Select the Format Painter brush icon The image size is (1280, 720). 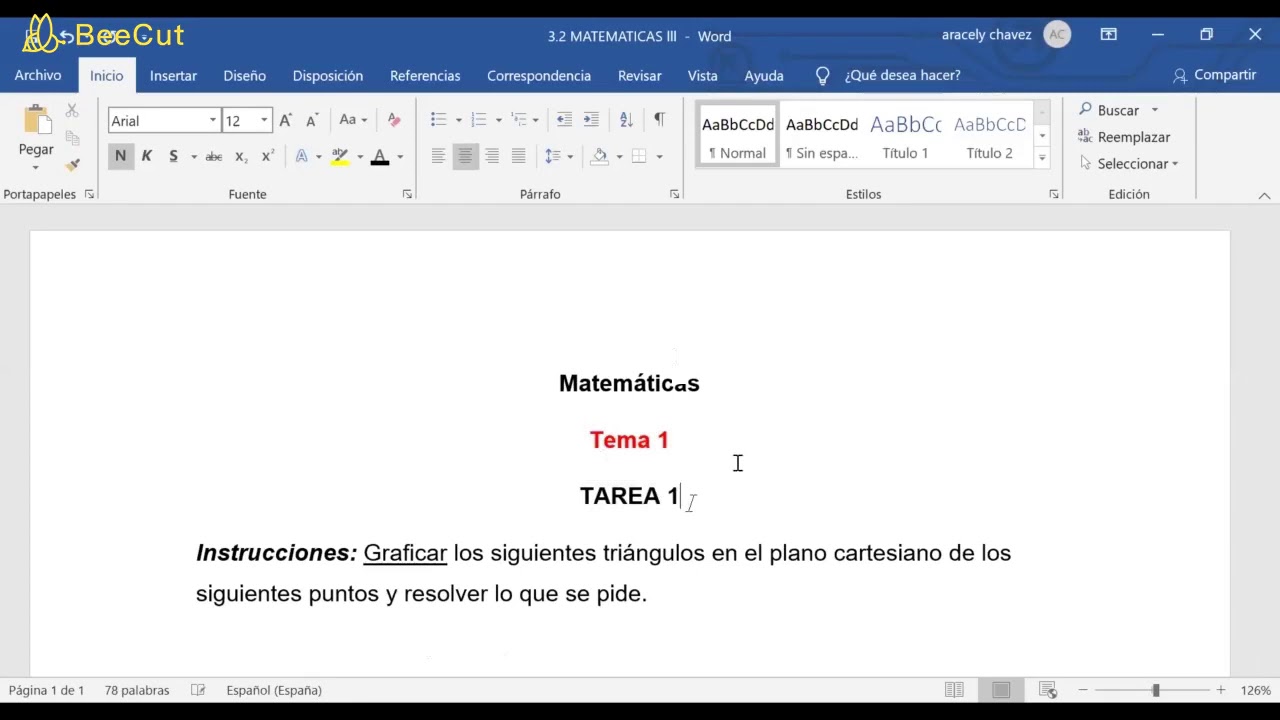pos(72,164)
